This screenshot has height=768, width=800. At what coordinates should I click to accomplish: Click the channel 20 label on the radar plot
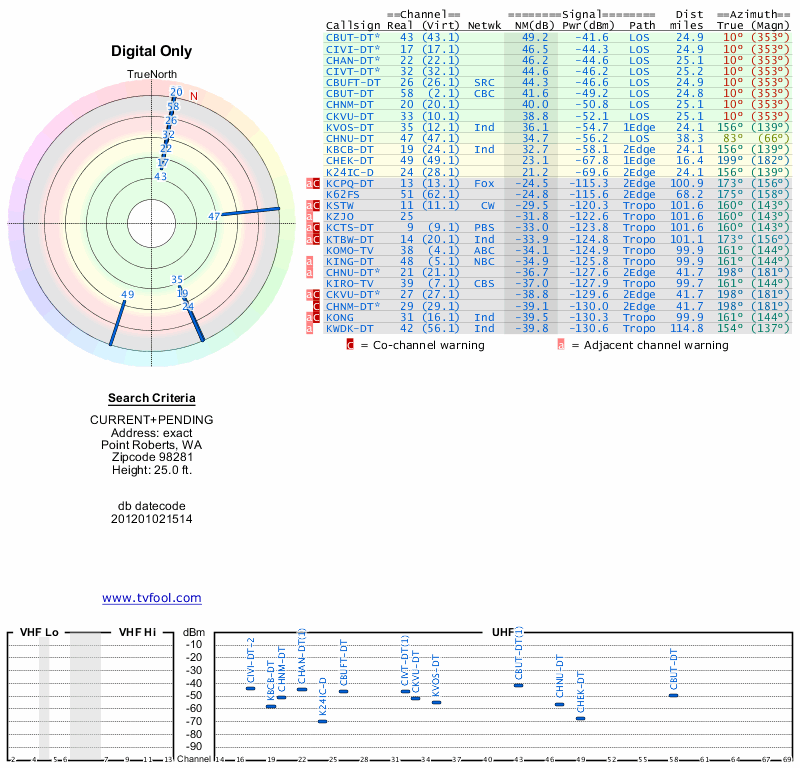pos(176,92)
